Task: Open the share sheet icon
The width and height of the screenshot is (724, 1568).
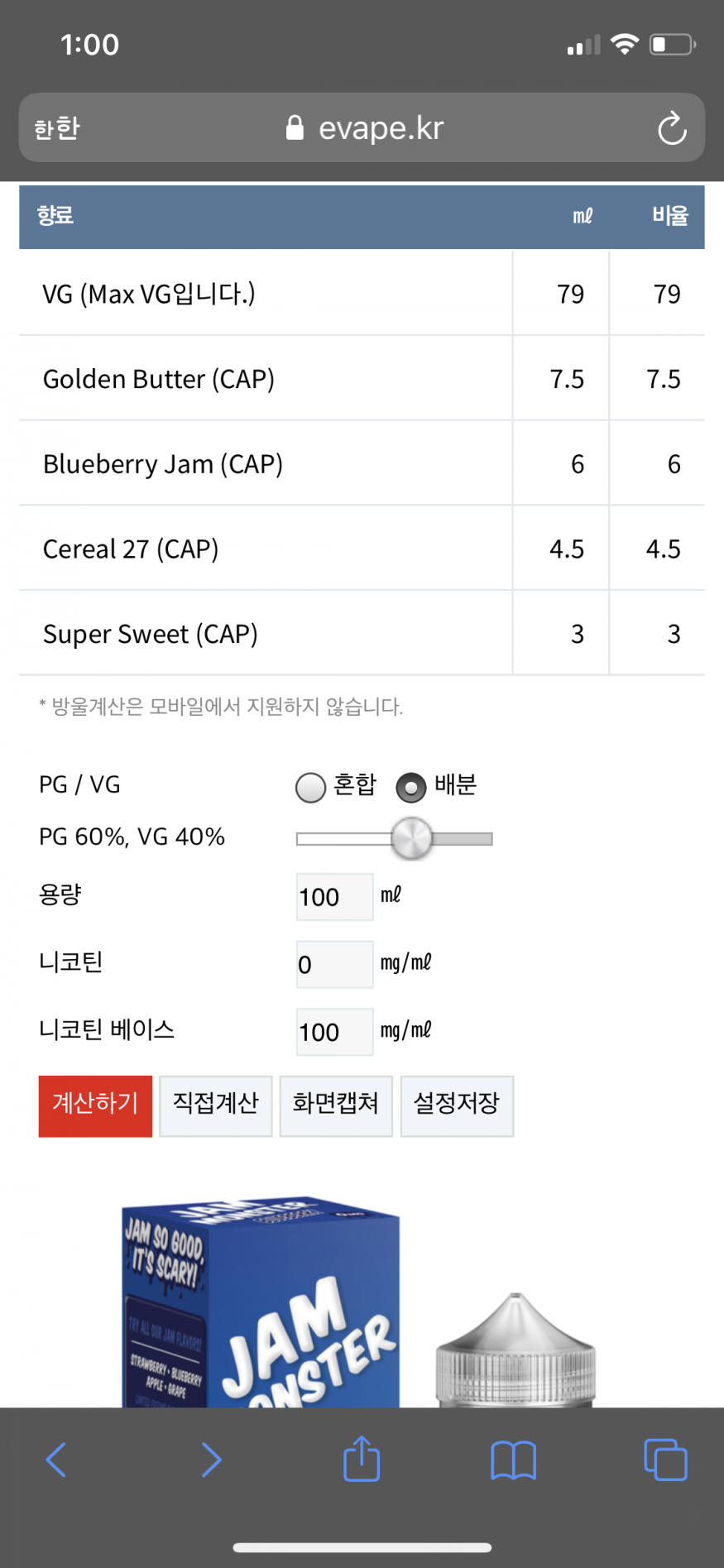Action: (x=362, y=1458)
